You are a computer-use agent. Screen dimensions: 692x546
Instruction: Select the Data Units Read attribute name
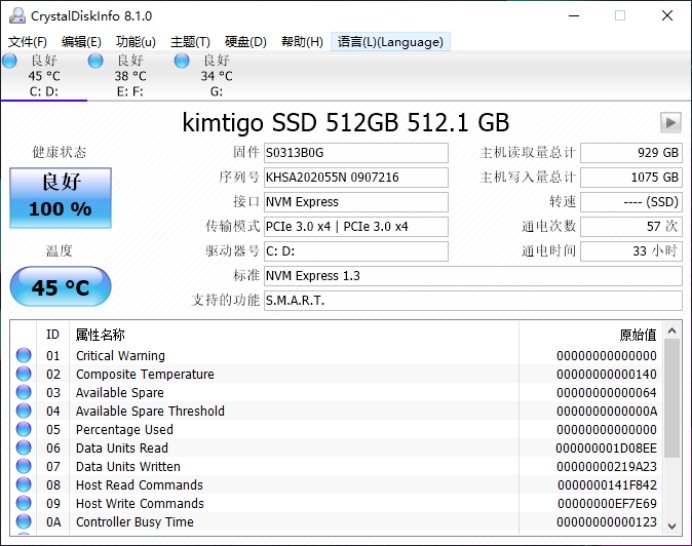122,448
